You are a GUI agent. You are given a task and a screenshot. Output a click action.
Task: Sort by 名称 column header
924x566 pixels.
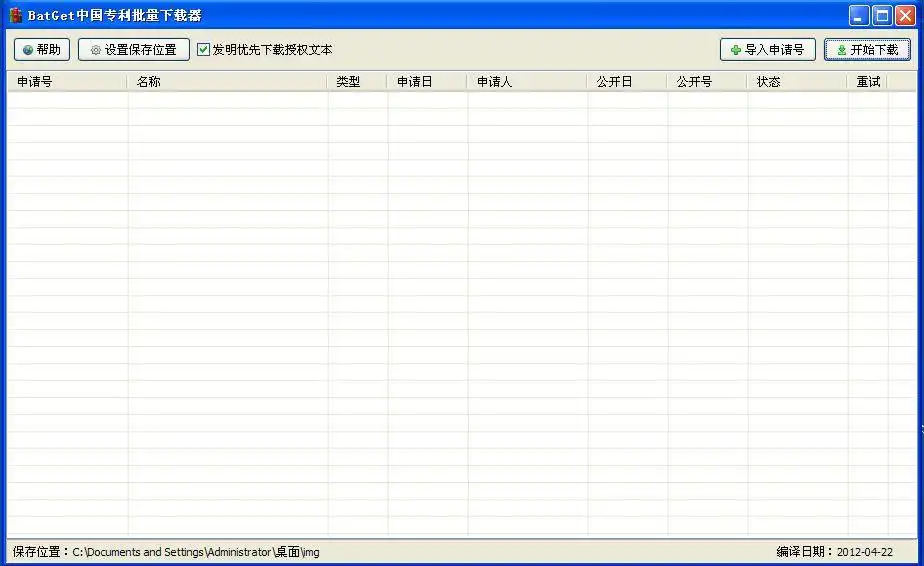[227, 81]
